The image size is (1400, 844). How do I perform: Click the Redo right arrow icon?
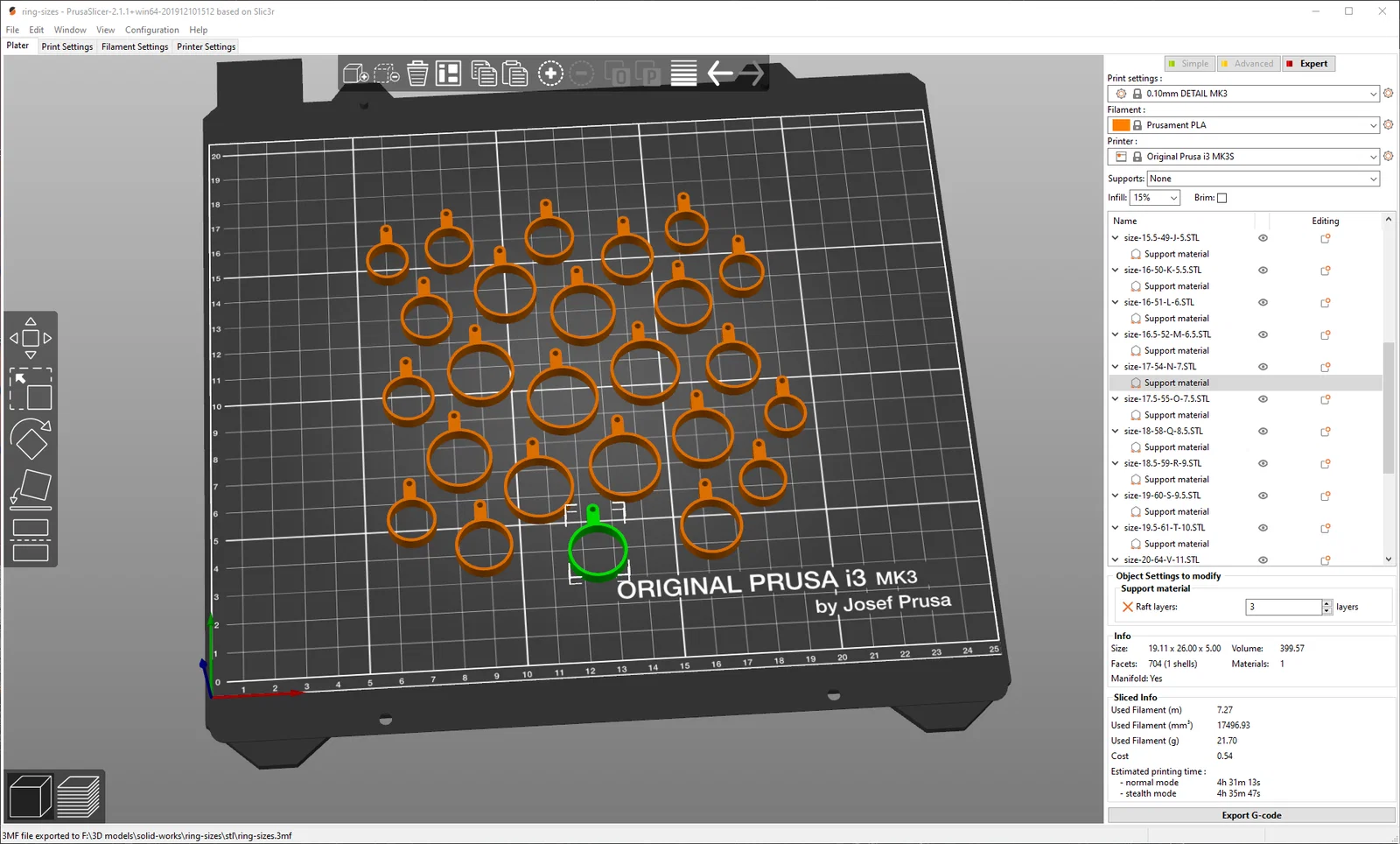pyautogui.click(x=752, y=74)
